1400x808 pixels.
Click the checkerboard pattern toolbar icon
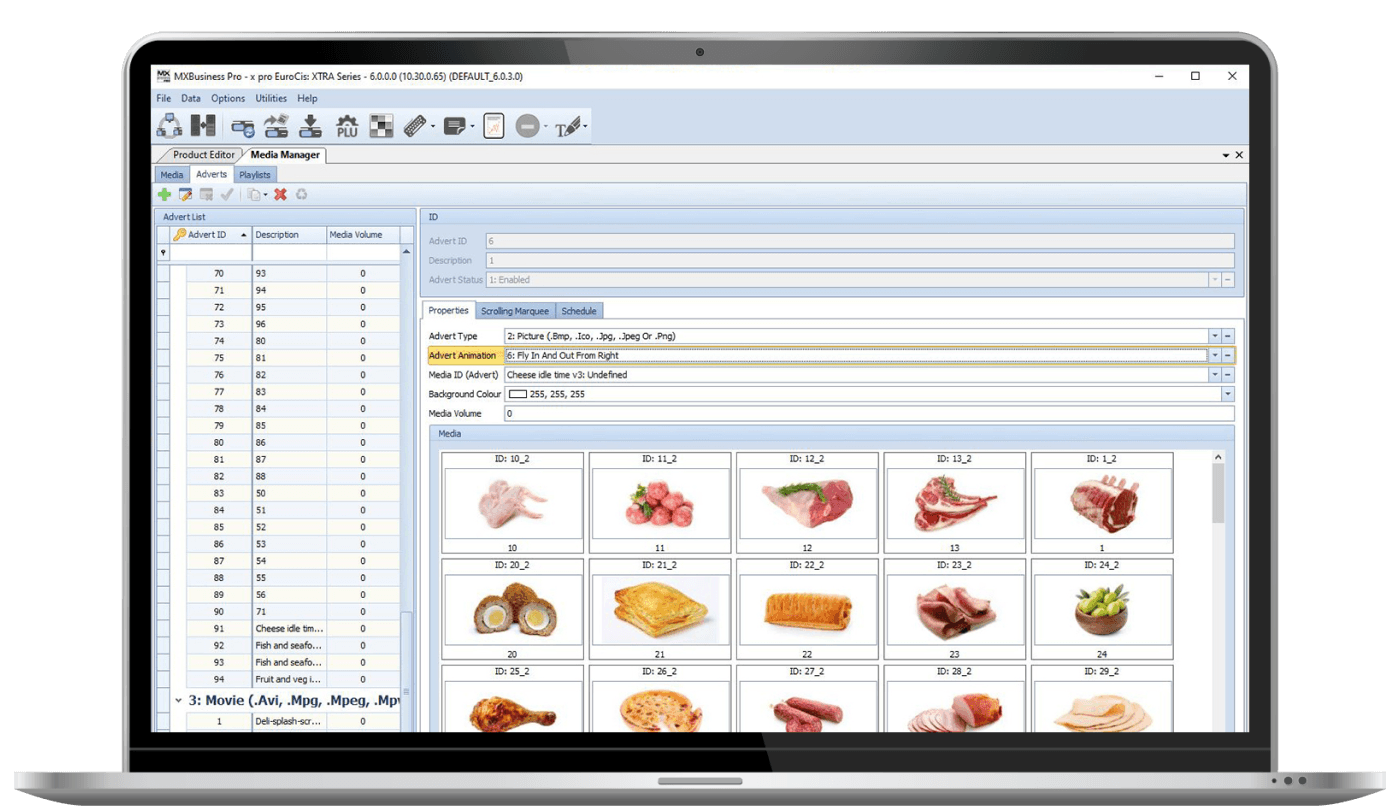pyautogui.click(x=381, y=126)
